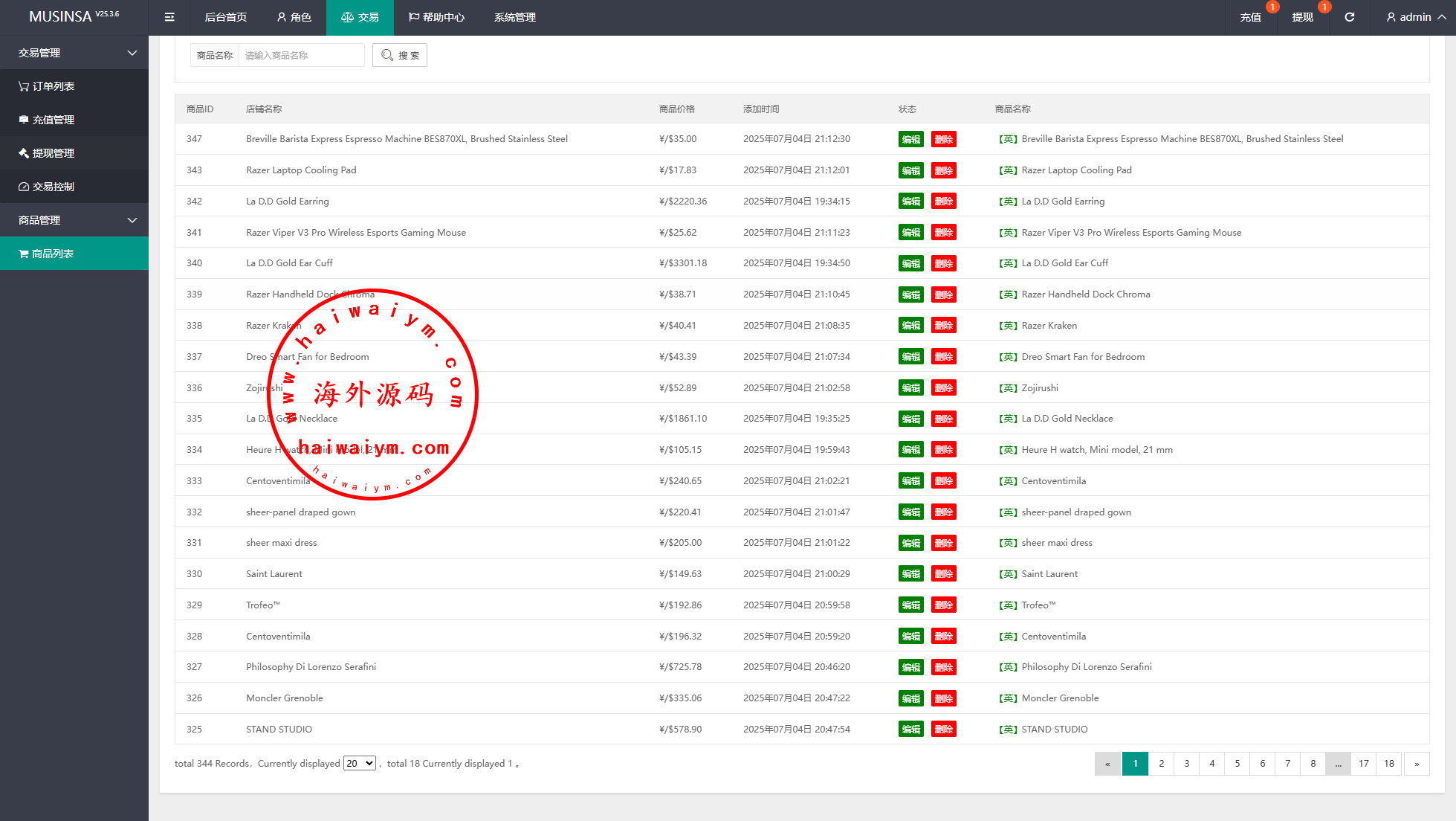Click 编辑 for product ID 347
Viewport: 1456px width, 821px height.
click(910, 139)
